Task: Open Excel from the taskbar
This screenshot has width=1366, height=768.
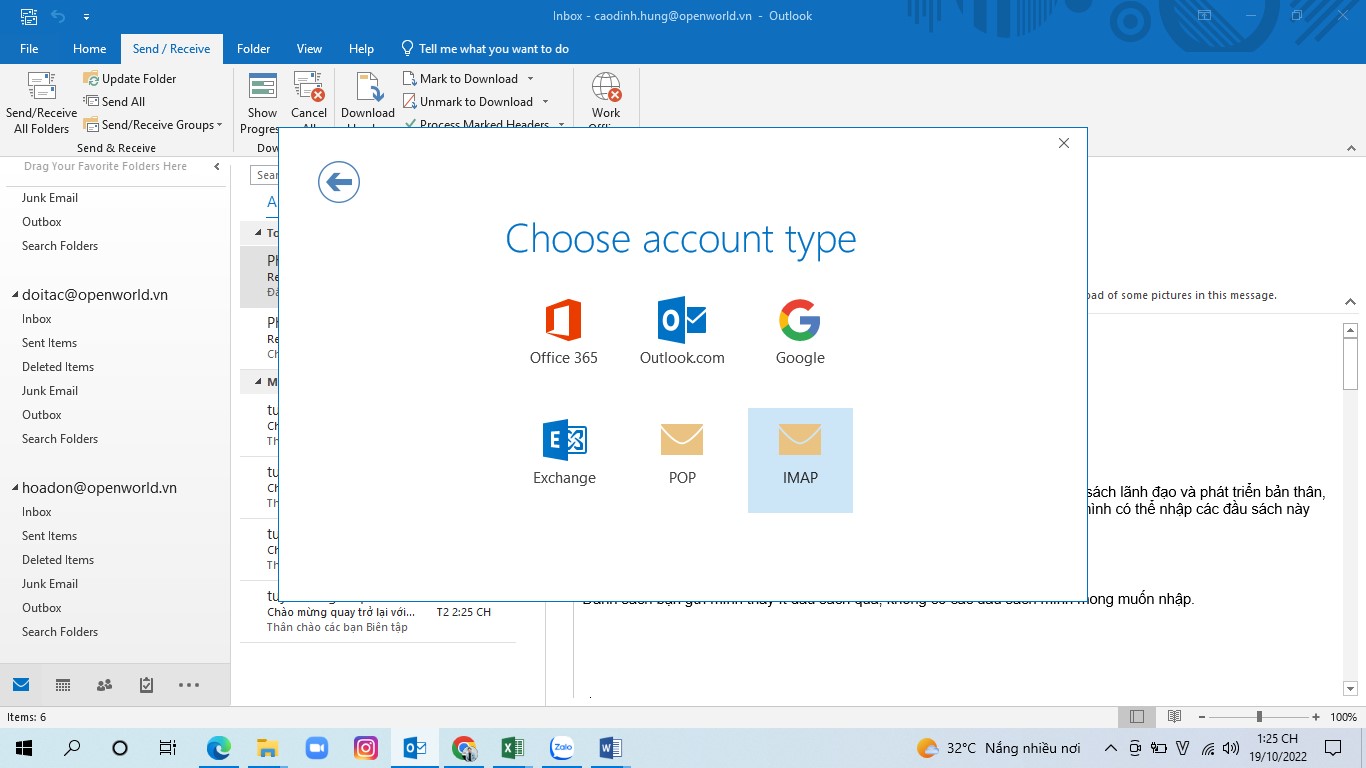Action: [513, 748]
